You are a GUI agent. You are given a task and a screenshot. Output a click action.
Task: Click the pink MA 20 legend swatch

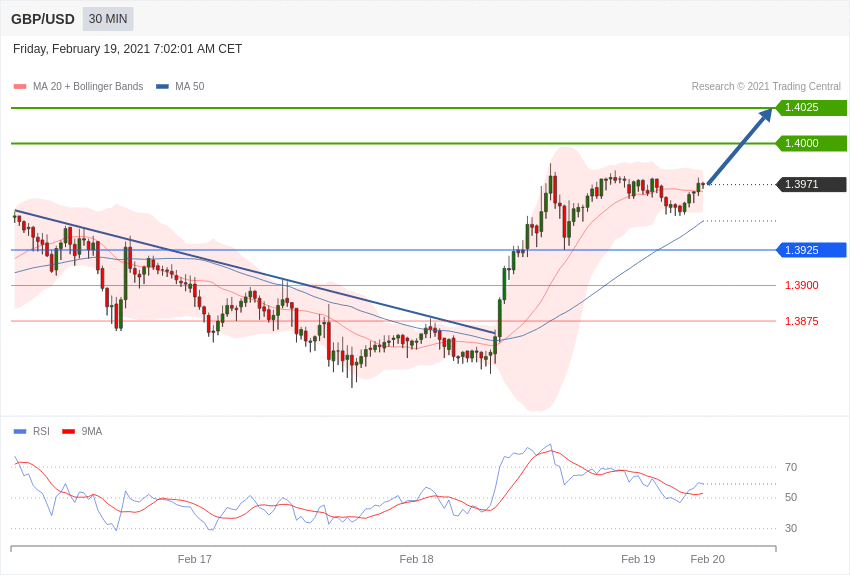pyautogui.click(x=20, y=87)
